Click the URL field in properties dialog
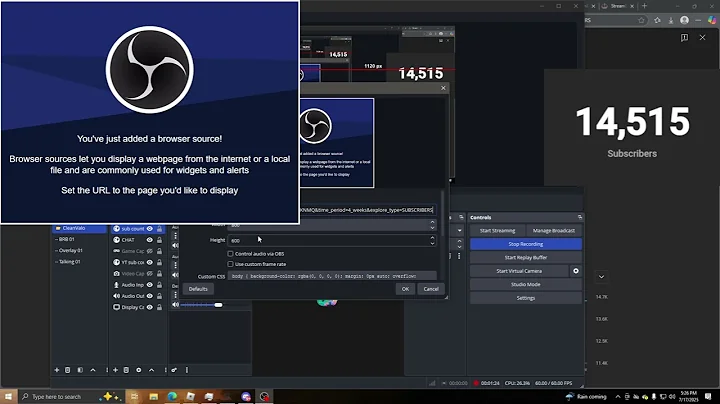720x404 pixels. click(x=367, y=210)
